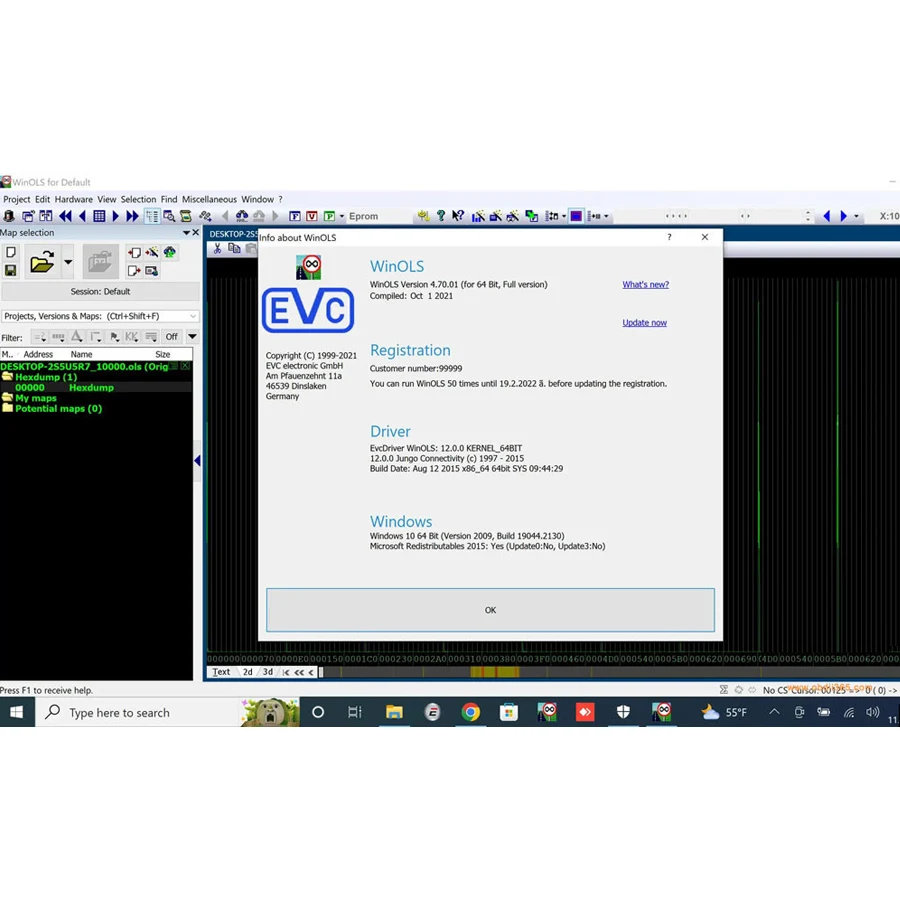Screen dimensions: 900x900
Task: Click the floppy disk save icon
Action: tap(11, 270)
